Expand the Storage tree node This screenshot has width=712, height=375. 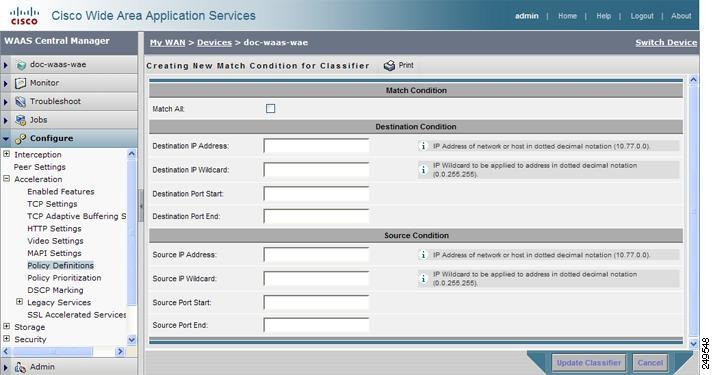click(6, 326)
